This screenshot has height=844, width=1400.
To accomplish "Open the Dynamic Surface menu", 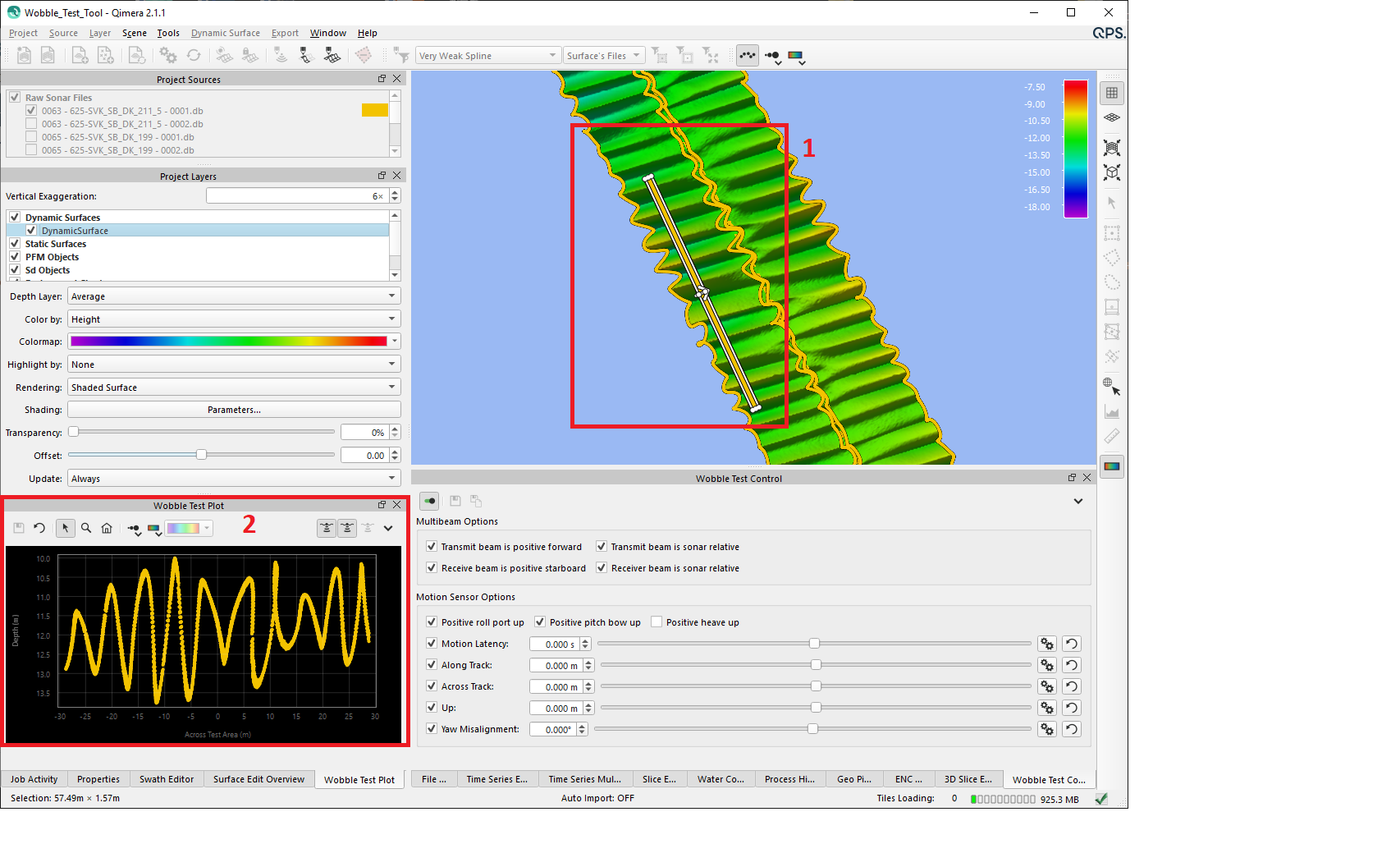I will 225,33.
